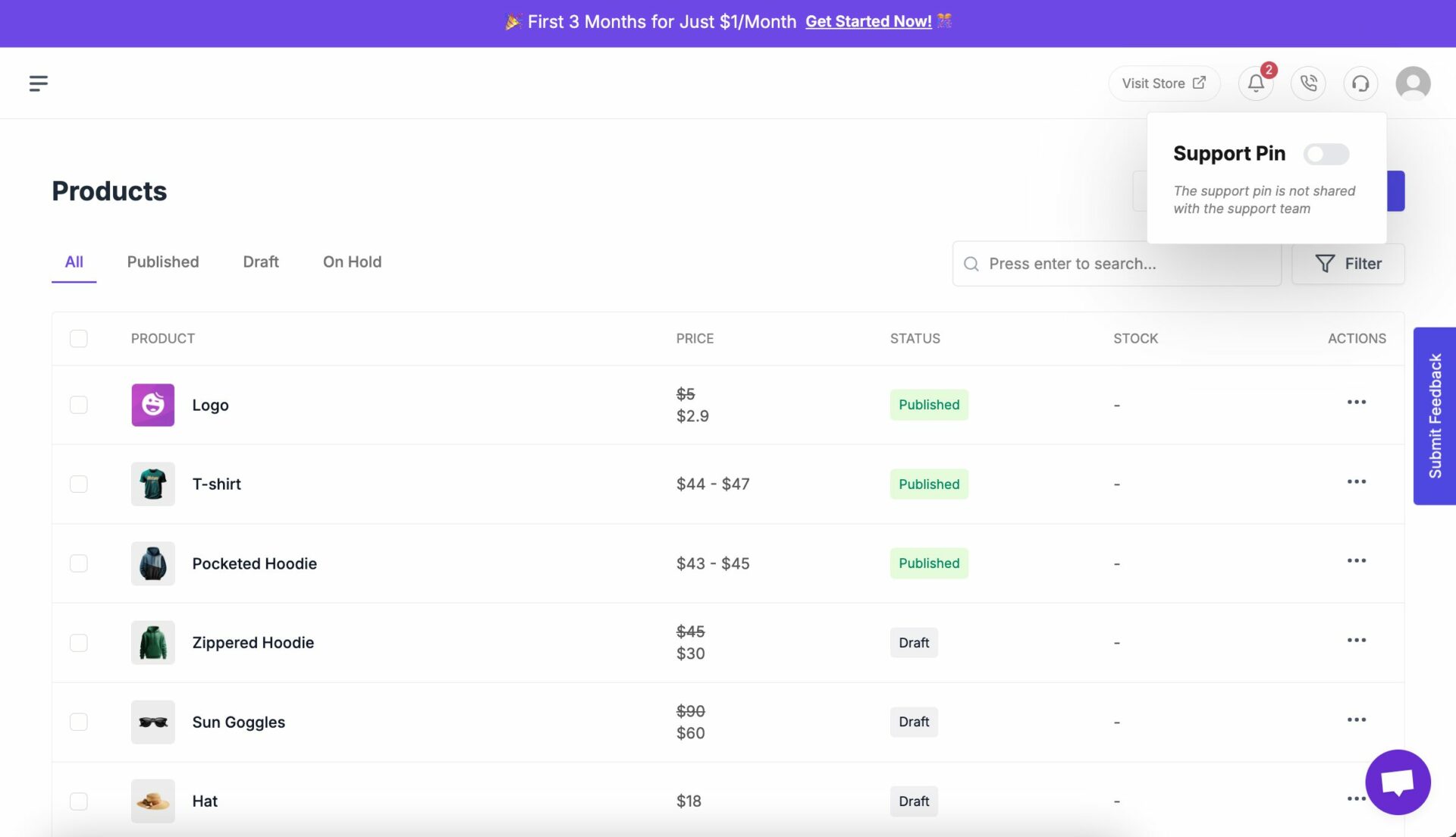Switch to the Published tab

tap(162, 262)
